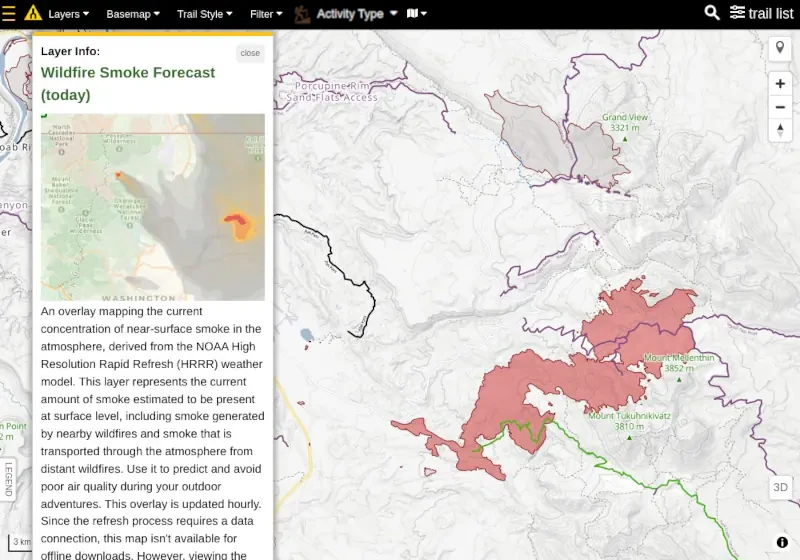Click the hiker activity icon
Screen dimensions: 800x560
[303, 14]
